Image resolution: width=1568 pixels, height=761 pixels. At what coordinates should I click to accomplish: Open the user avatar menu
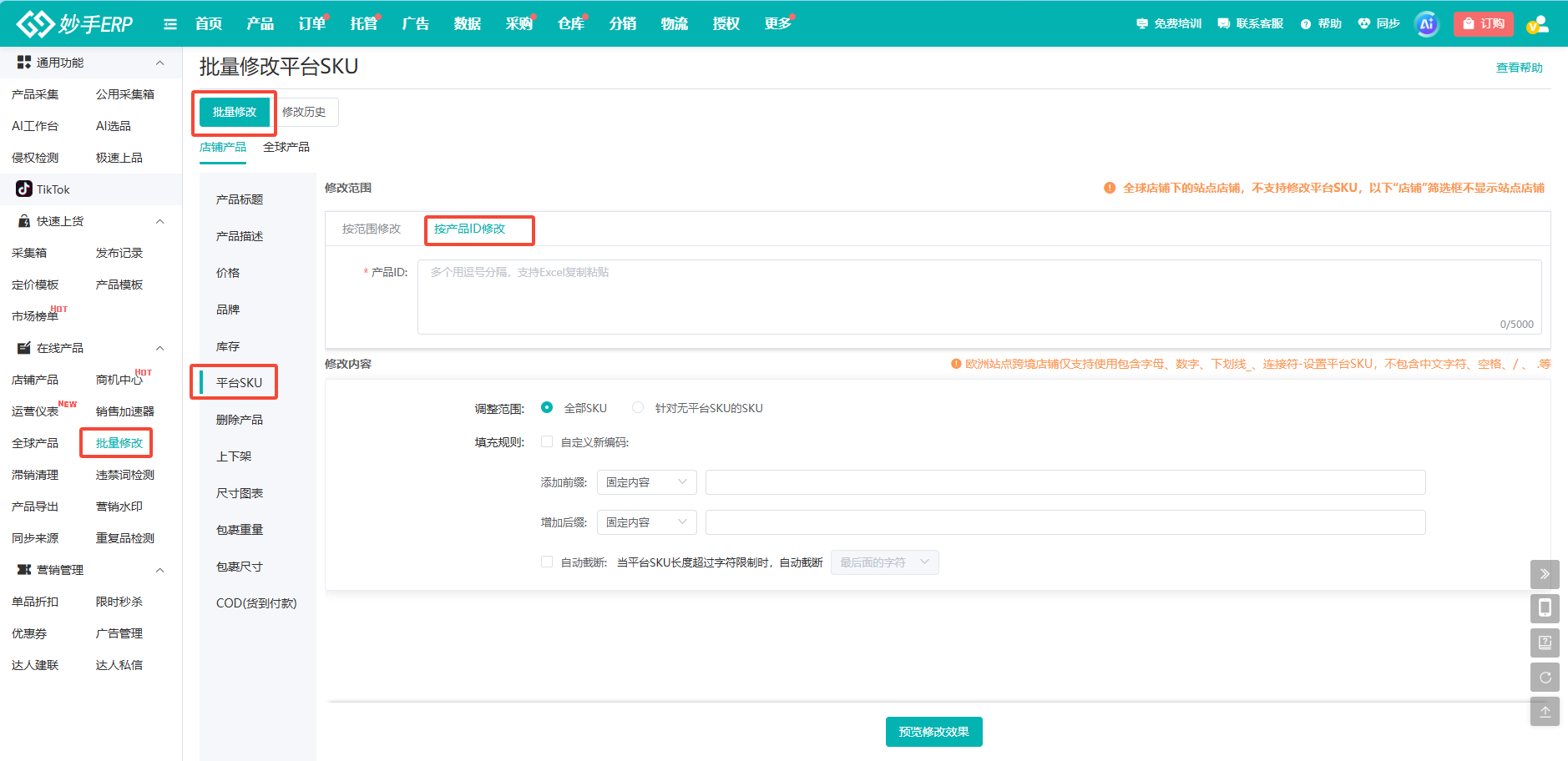coord(1538,24)
